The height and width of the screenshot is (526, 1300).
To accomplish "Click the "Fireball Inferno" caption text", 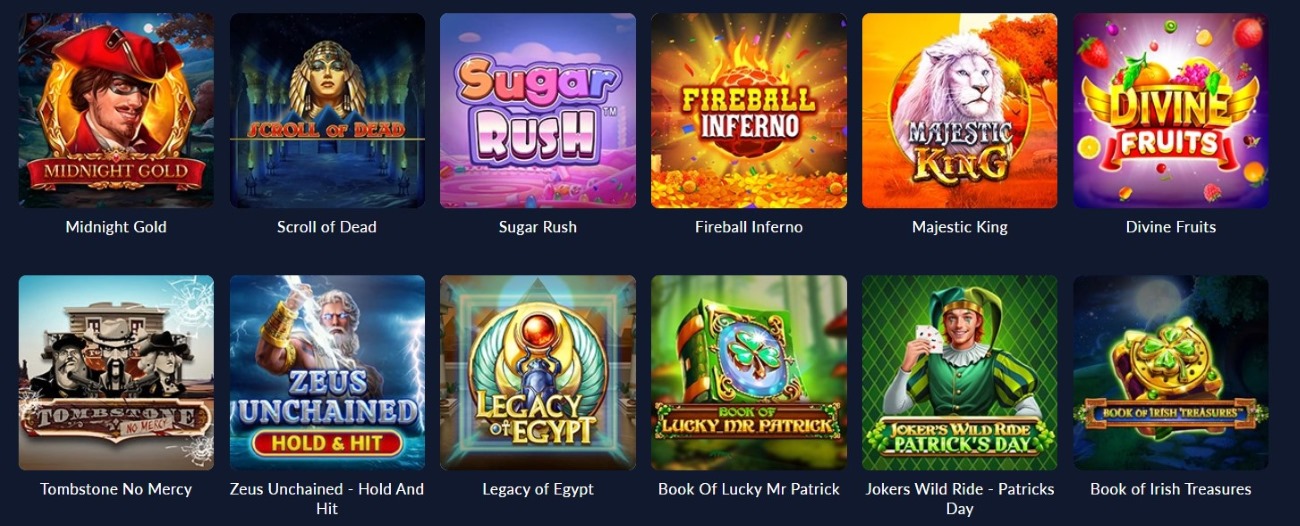I will click(x=749, y=227).
